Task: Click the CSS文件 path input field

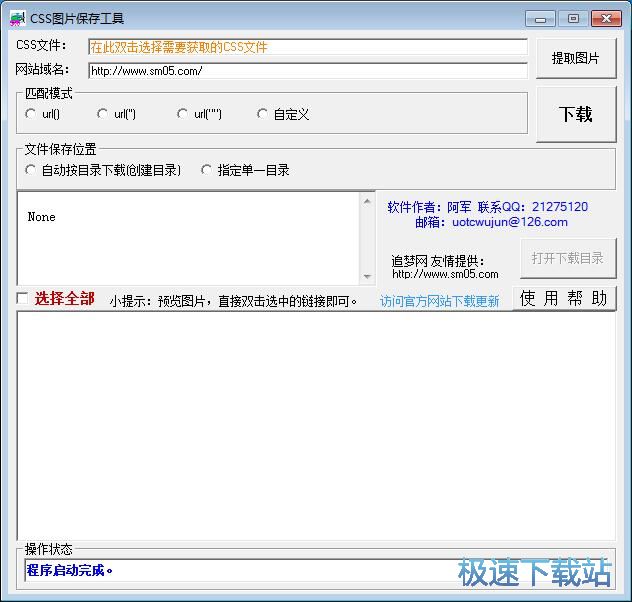Action: (x=308, y=47)
